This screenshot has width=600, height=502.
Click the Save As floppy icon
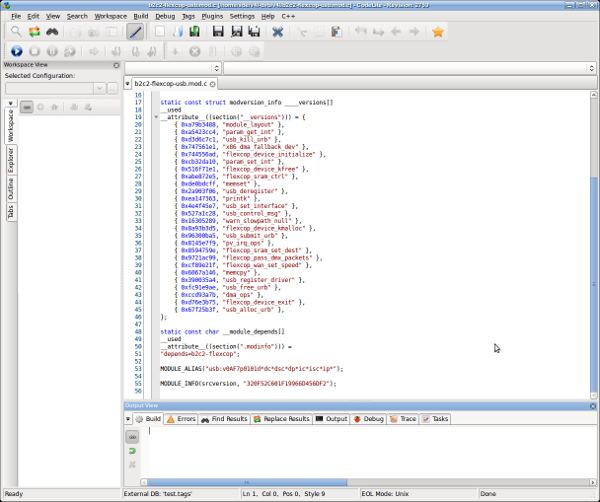(237, 32)
